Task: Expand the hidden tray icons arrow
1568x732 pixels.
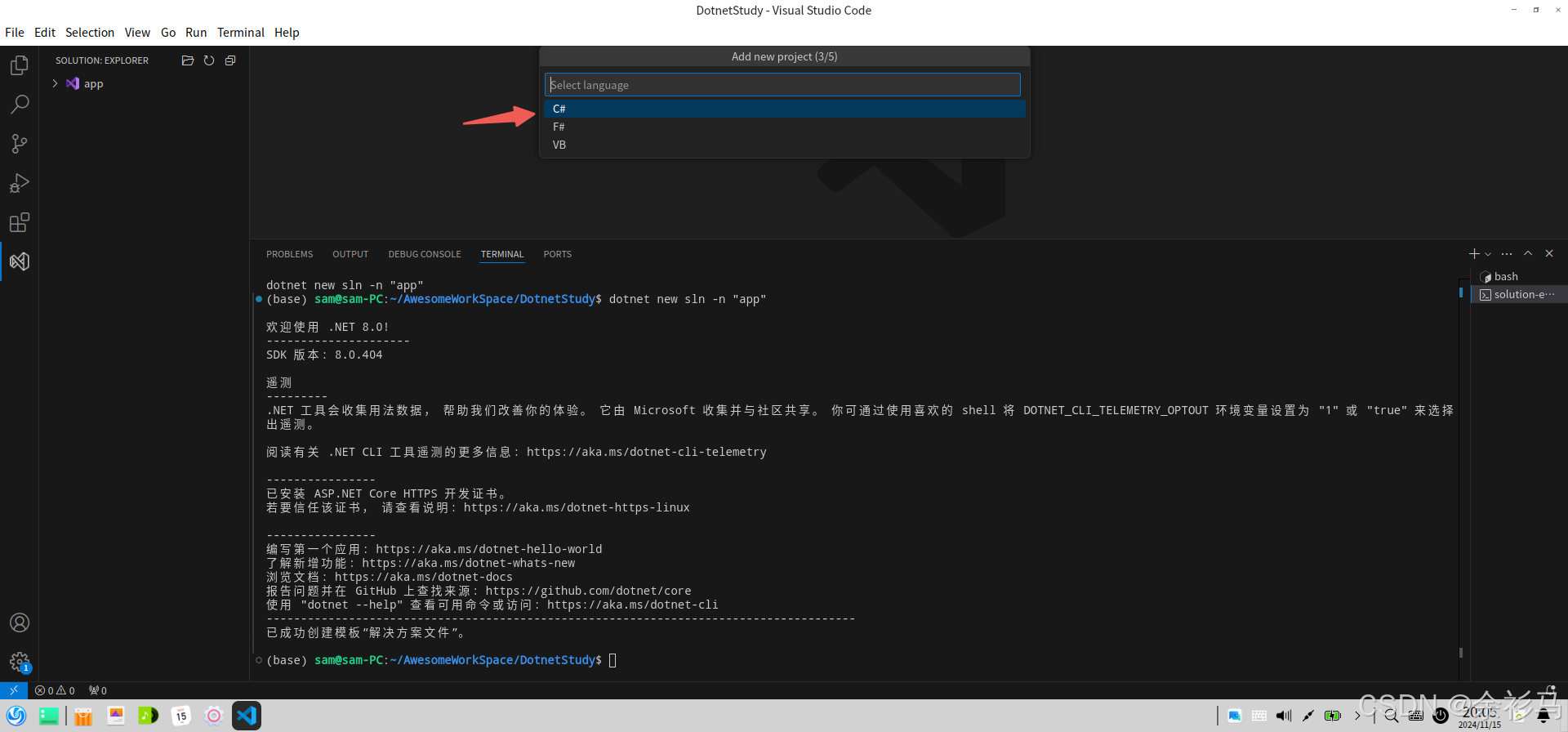Action: coord(1357,716)
